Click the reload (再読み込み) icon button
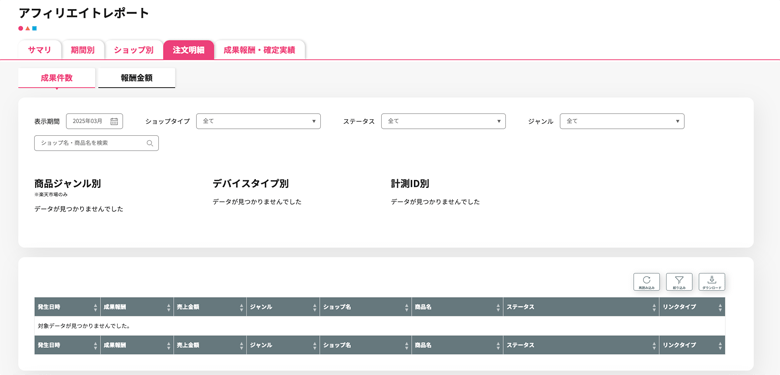780x375 pixels. pyautogui.click(x=646, y=282)
